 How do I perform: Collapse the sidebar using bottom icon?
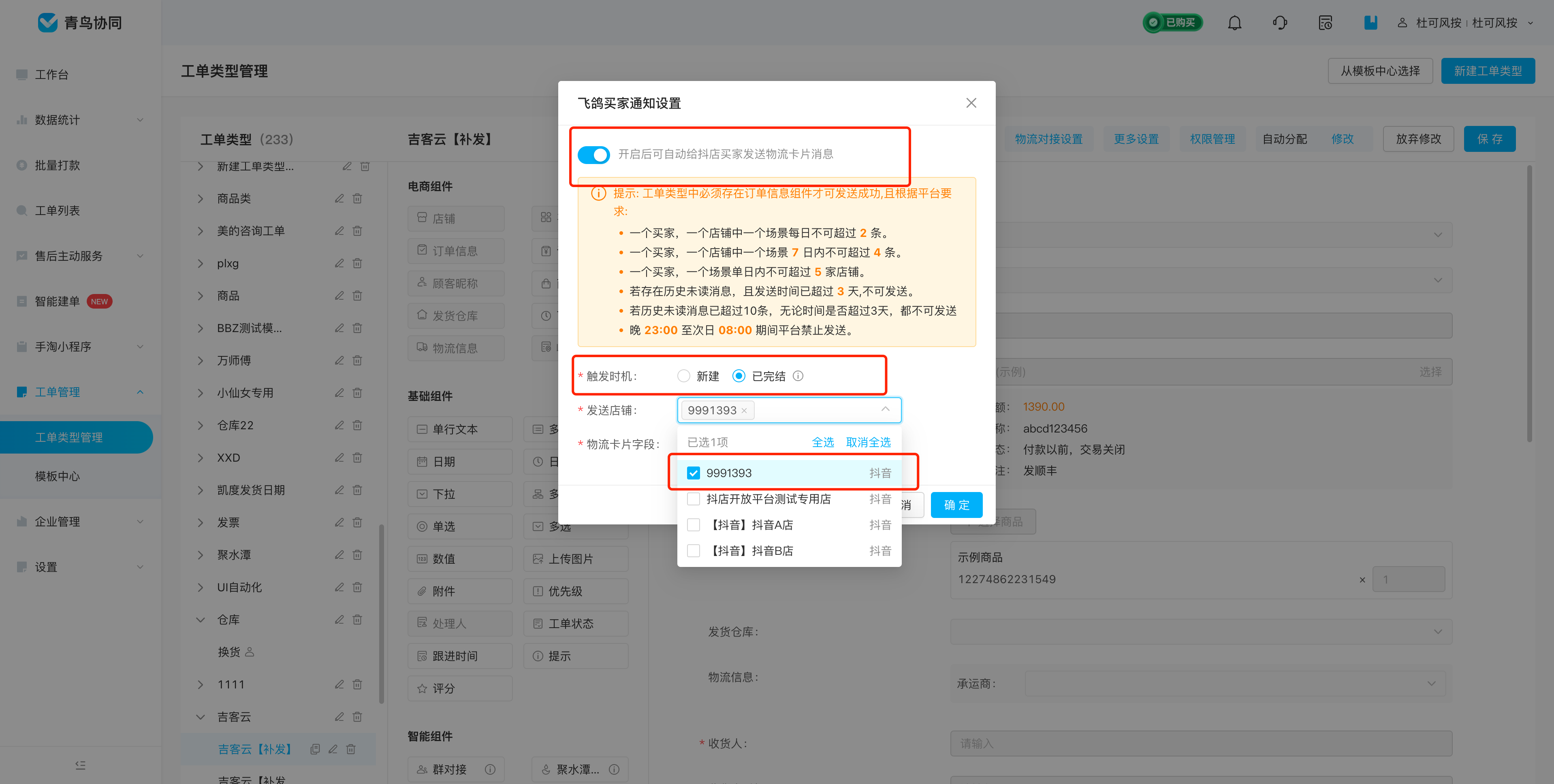click(x=80, y=765)
